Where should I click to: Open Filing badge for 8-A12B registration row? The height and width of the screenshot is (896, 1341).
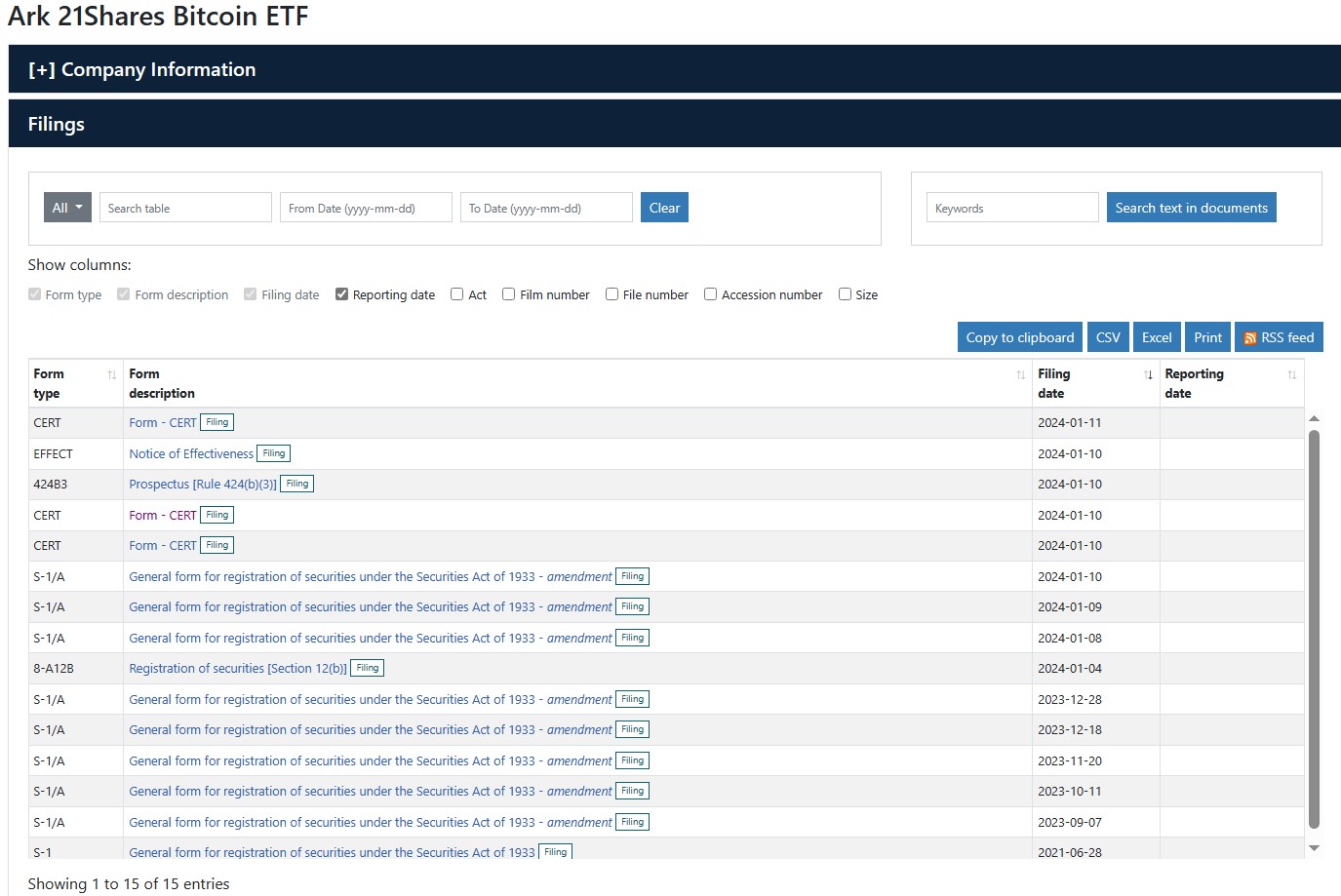(368, 668)
